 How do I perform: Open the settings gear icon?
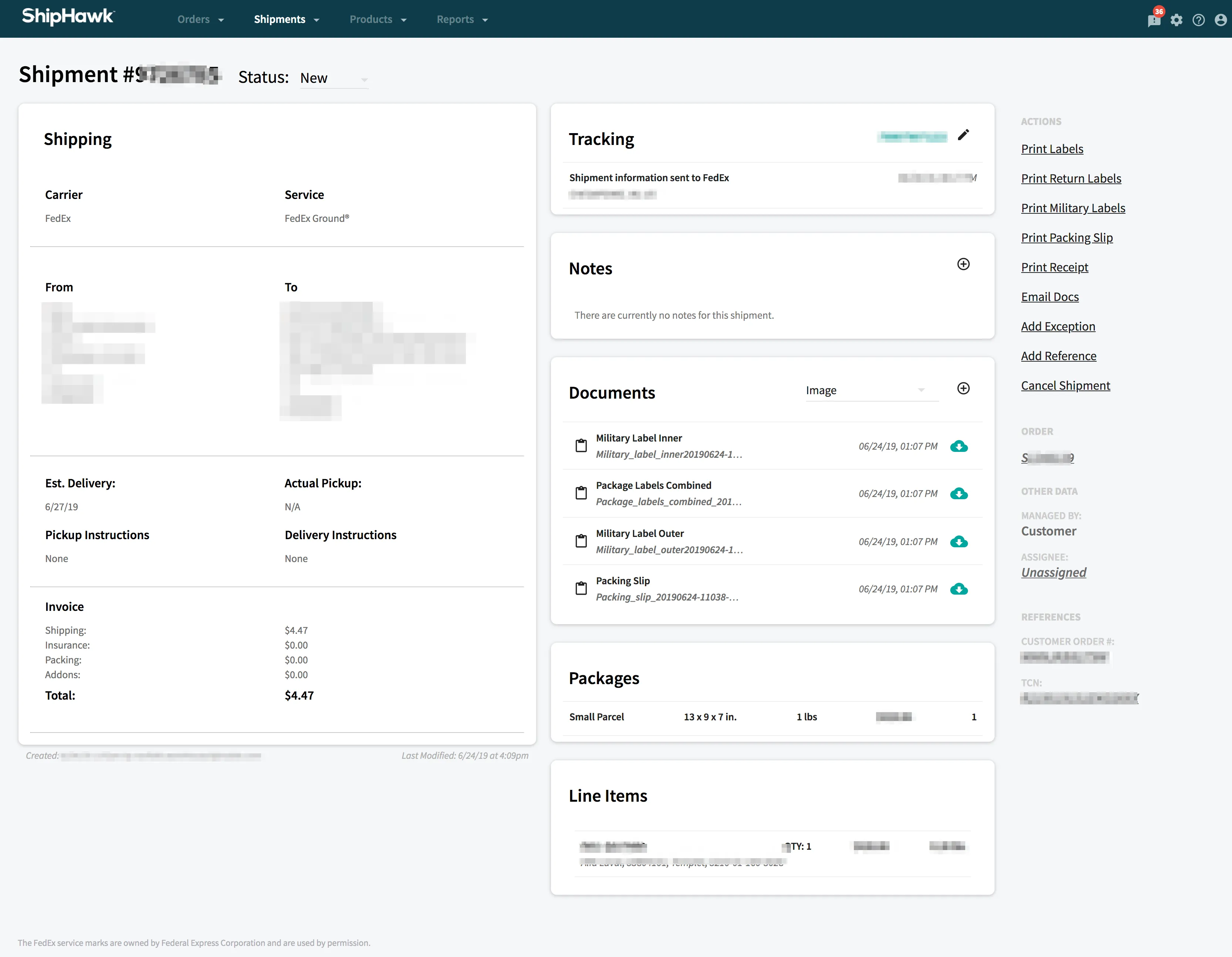[1176, 20]
